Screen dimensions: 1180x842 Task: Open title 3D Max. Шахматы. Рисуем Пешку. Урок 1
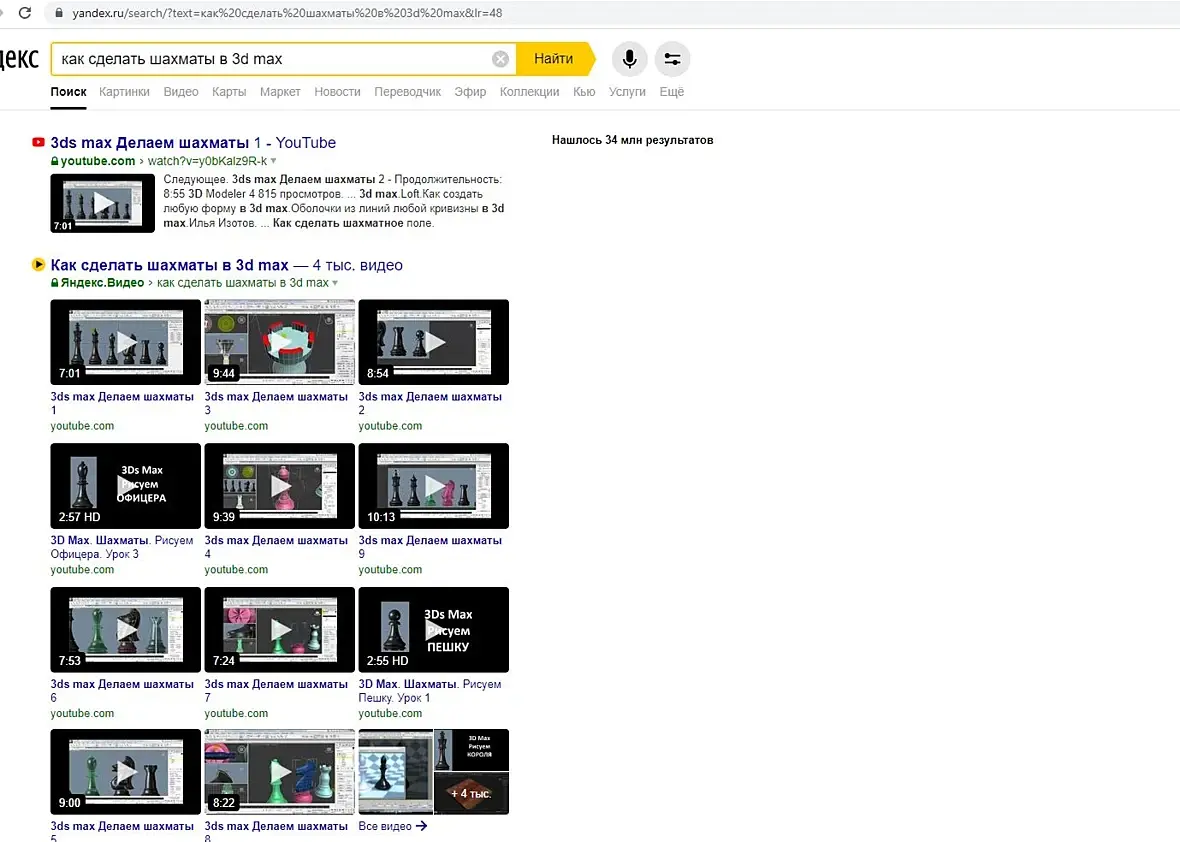[430, 691]
